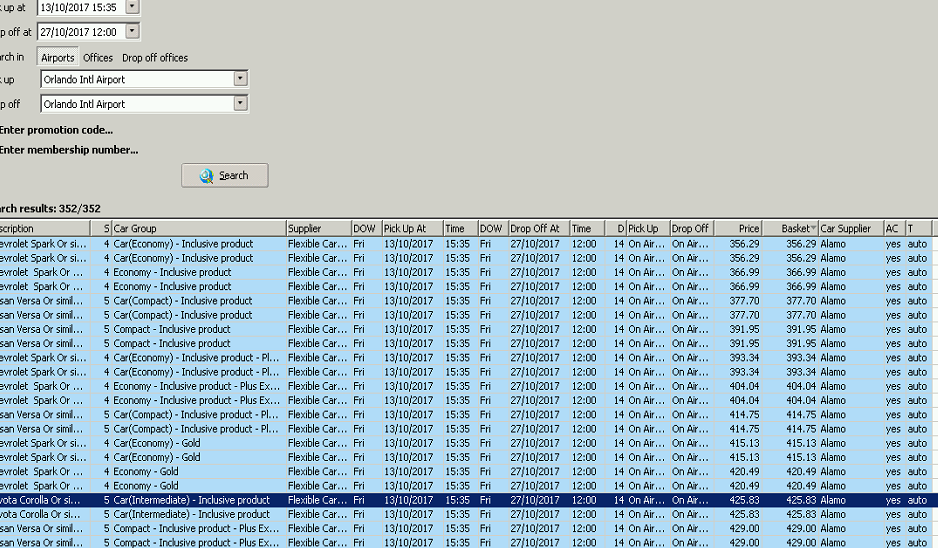Open the Enter membership number link

point(68,151)
